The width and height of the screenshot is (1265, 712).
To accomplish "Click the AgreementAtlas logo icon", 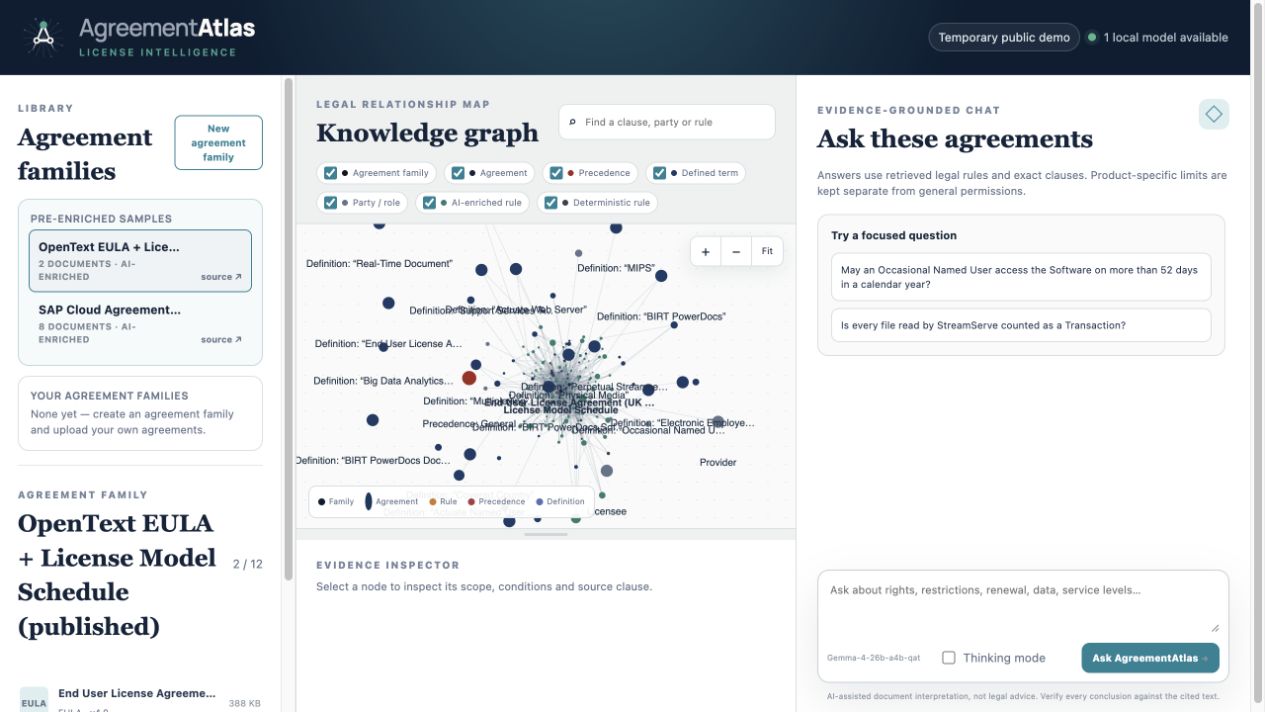I will tap(42, 37).
